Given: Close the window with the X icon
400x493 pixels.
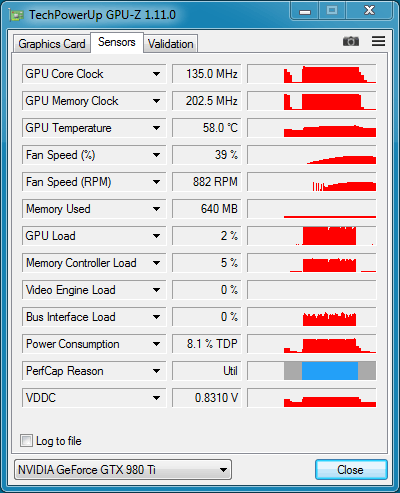Looking at the screenshot, I should tap(369, 11).
